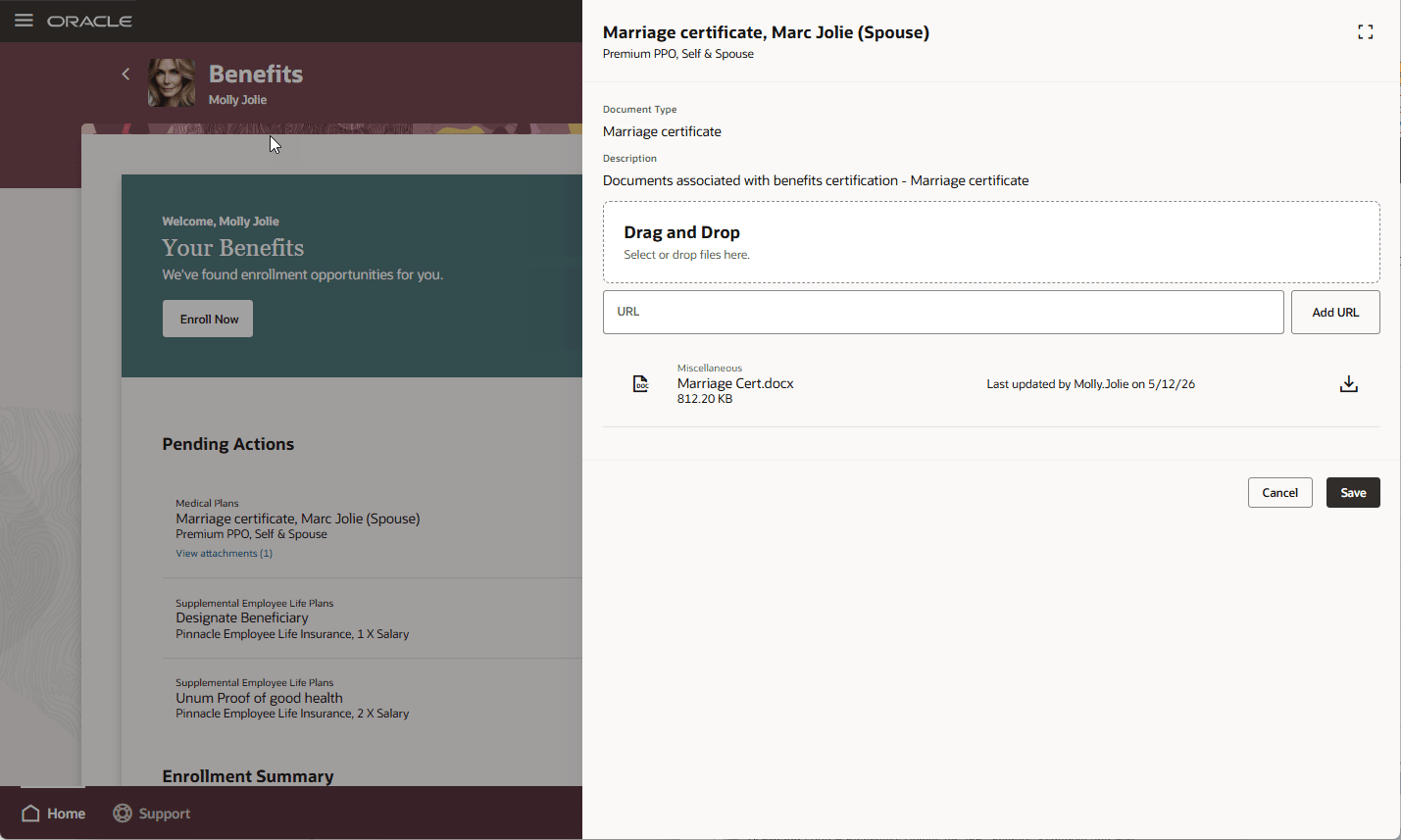Cancel the document upload panel

1279,493
